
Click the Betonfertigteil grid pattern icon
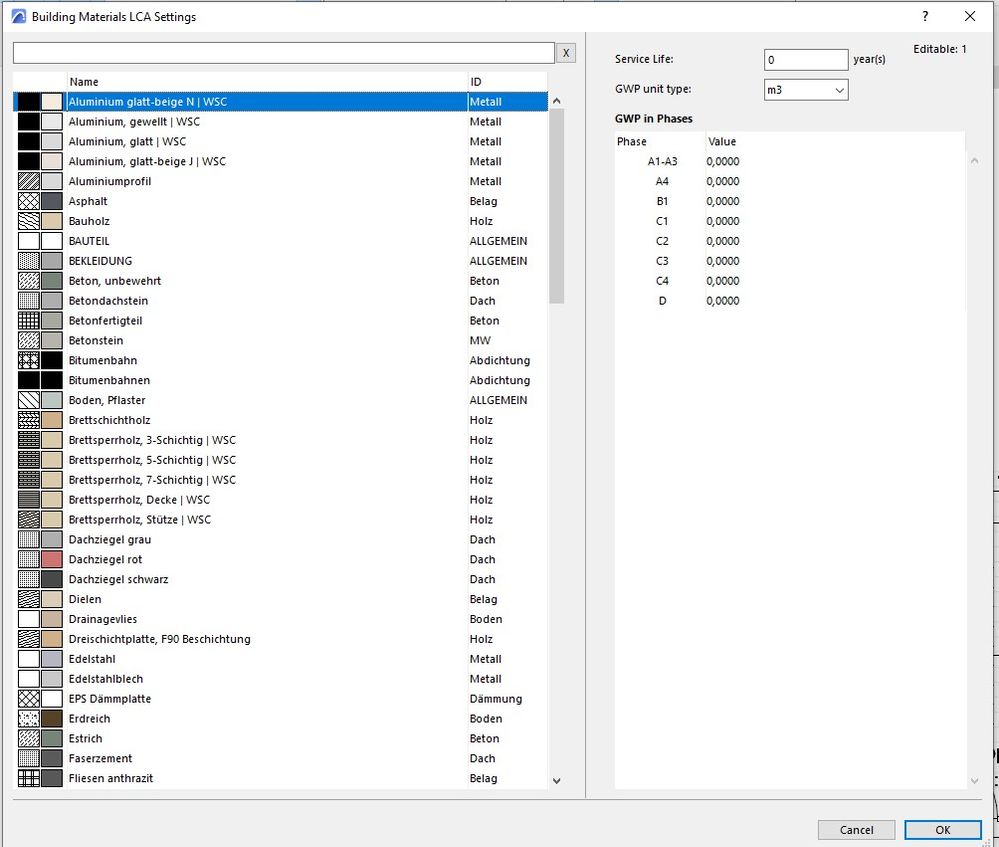[x=29, y=321]
